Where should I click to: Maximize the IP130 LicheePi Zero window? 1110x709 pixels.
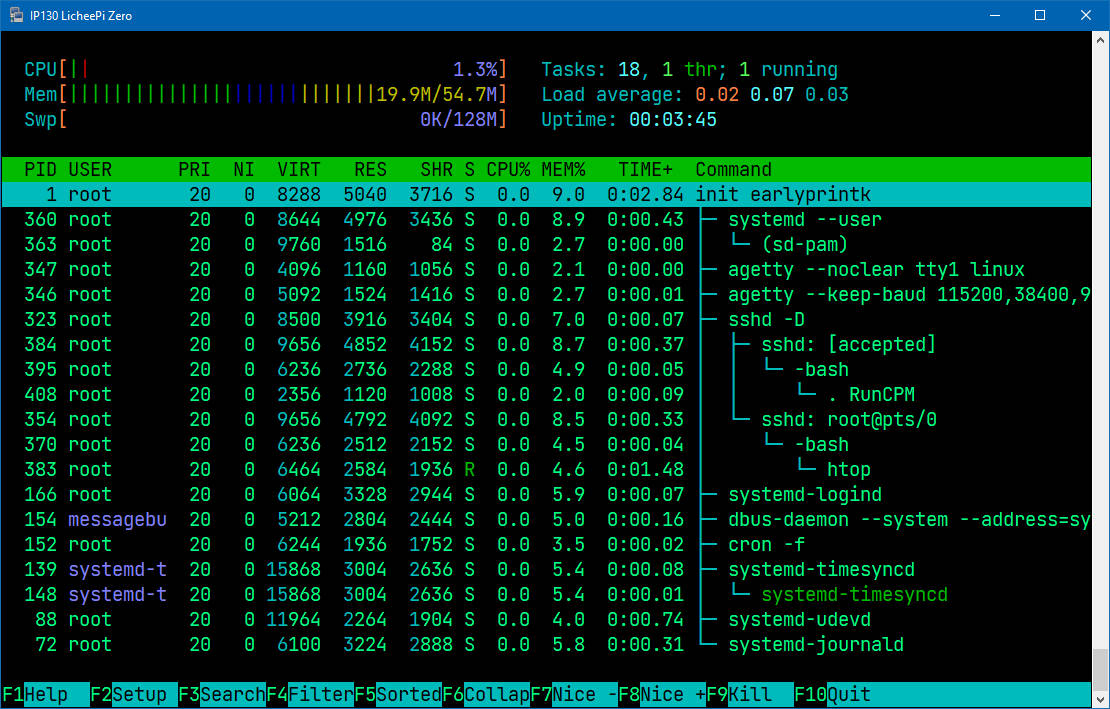pyautogui.click(x=1039, y=15)
